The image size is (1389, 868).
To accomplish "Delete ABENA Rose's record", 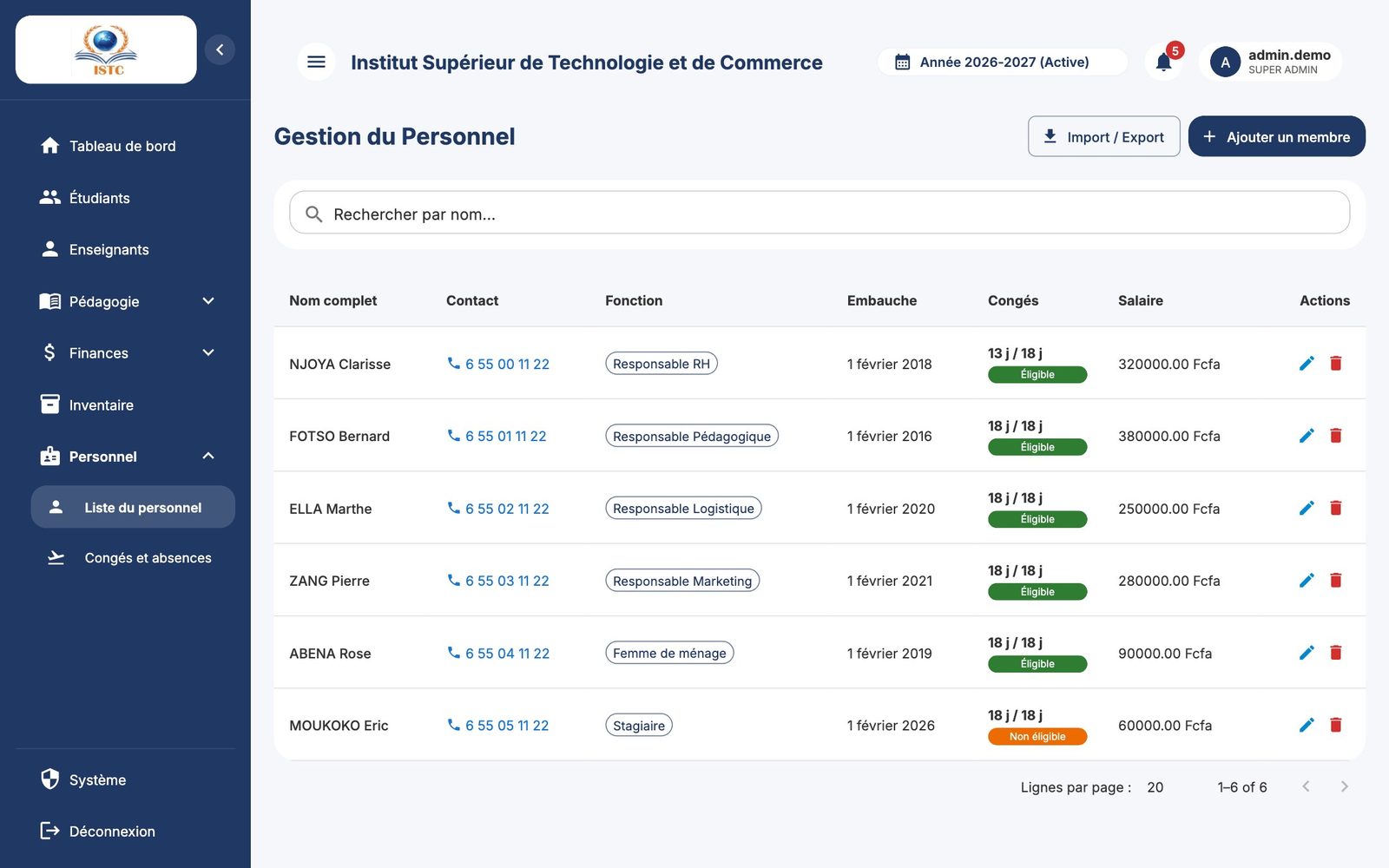I will pos(1335,653).
